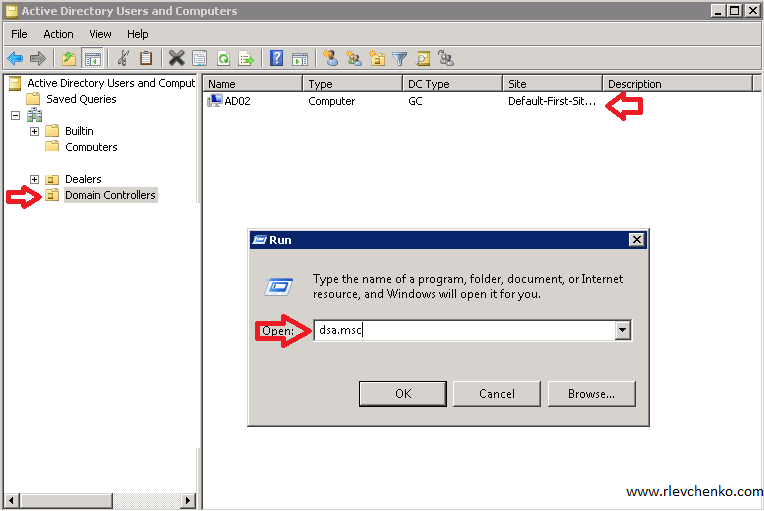Click the Find objects magnifier icon
Viewport: 764px width, 511px height.
pyautogui.click(x=422, y=58)
